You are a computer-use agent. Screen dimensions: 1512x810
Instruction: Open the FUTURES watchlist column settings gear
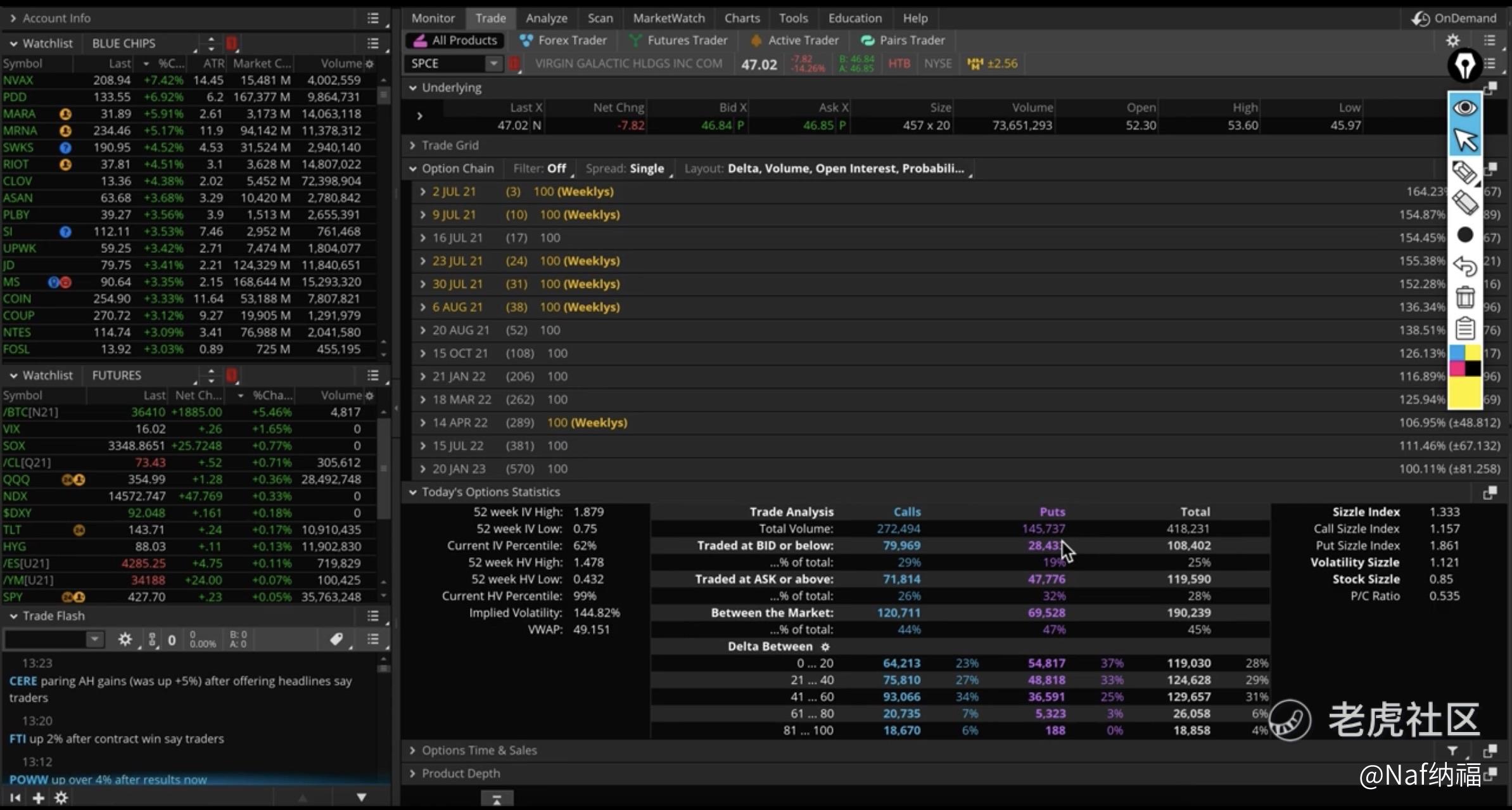point(370,395)
